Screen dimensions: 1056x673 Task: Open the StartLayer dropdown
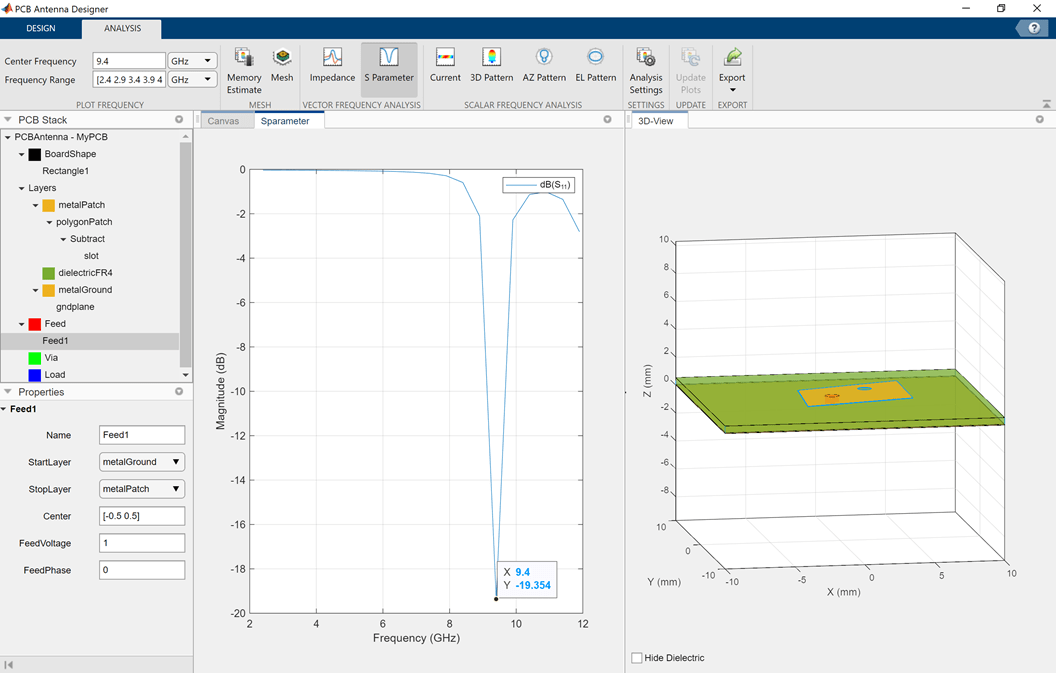click(x=142, y=462)
